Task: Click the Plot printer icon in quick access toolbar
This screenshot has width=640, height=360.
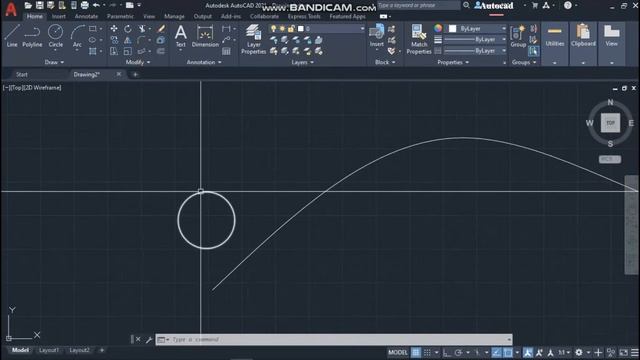Action: pos(84,5)
